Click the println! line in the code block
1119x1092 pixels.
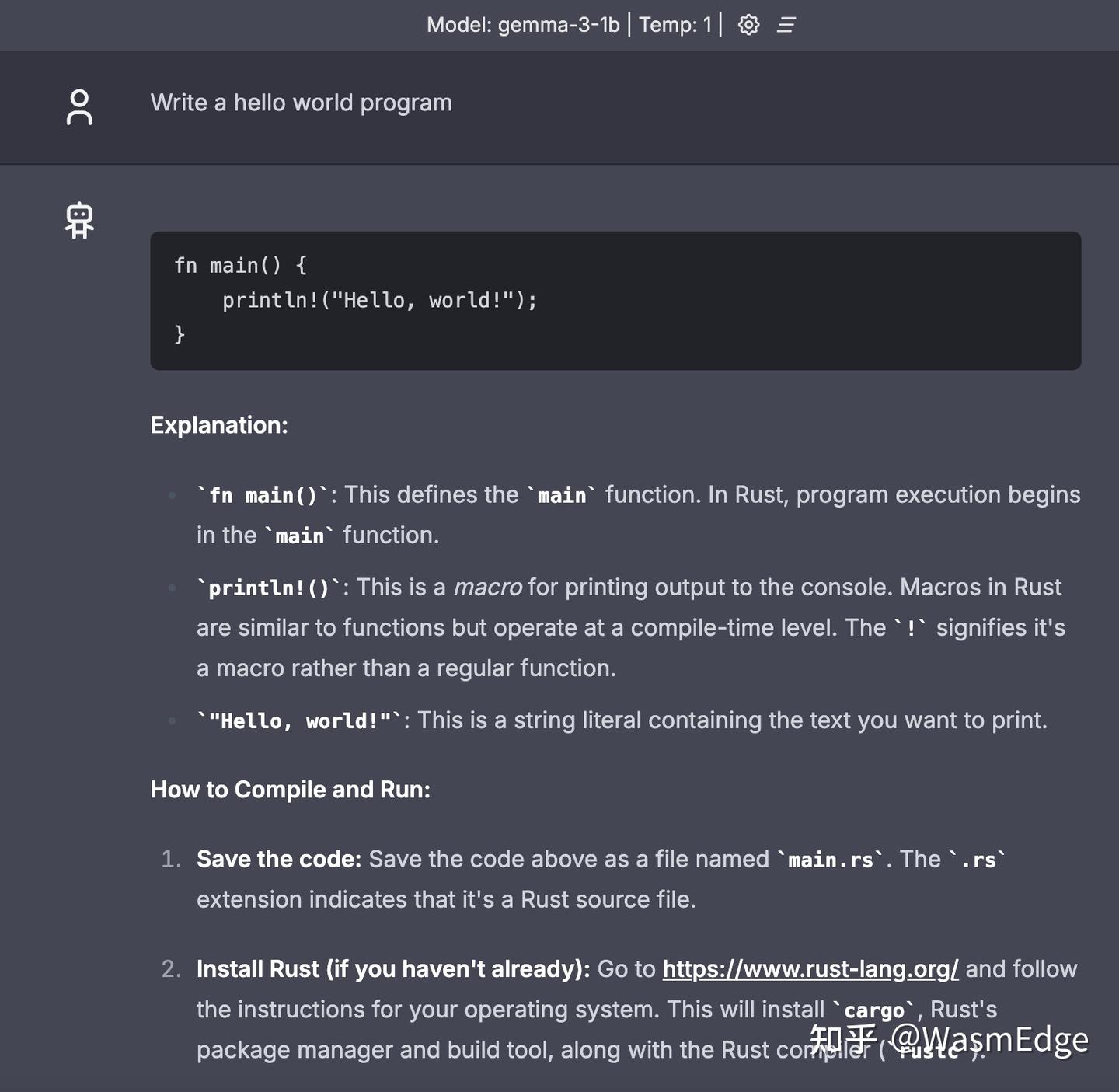coord(379,301)
